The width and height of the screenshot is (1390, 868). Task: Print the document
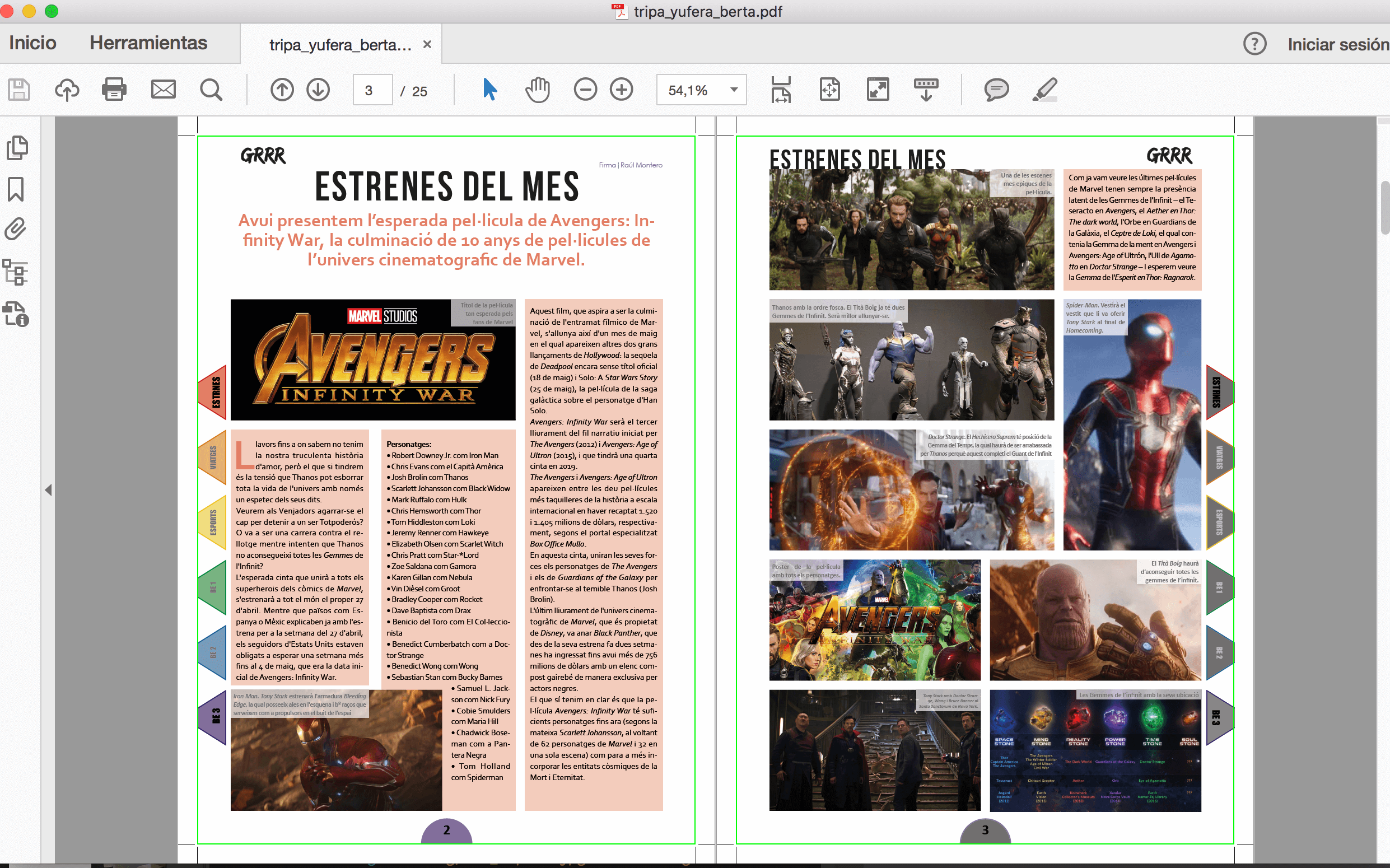point(114,90)
